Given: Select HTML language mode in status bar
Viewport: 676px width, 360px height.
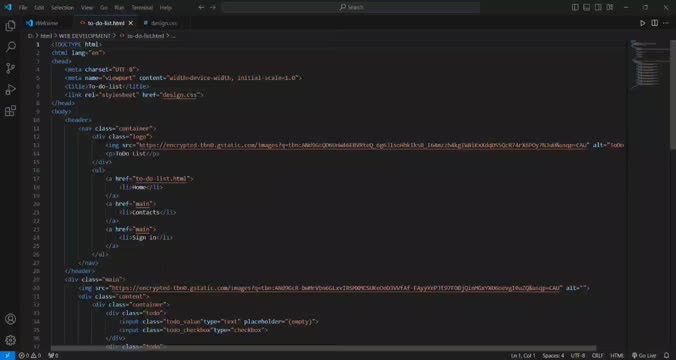Looking at the screenshot, I should tap(617, 356).
